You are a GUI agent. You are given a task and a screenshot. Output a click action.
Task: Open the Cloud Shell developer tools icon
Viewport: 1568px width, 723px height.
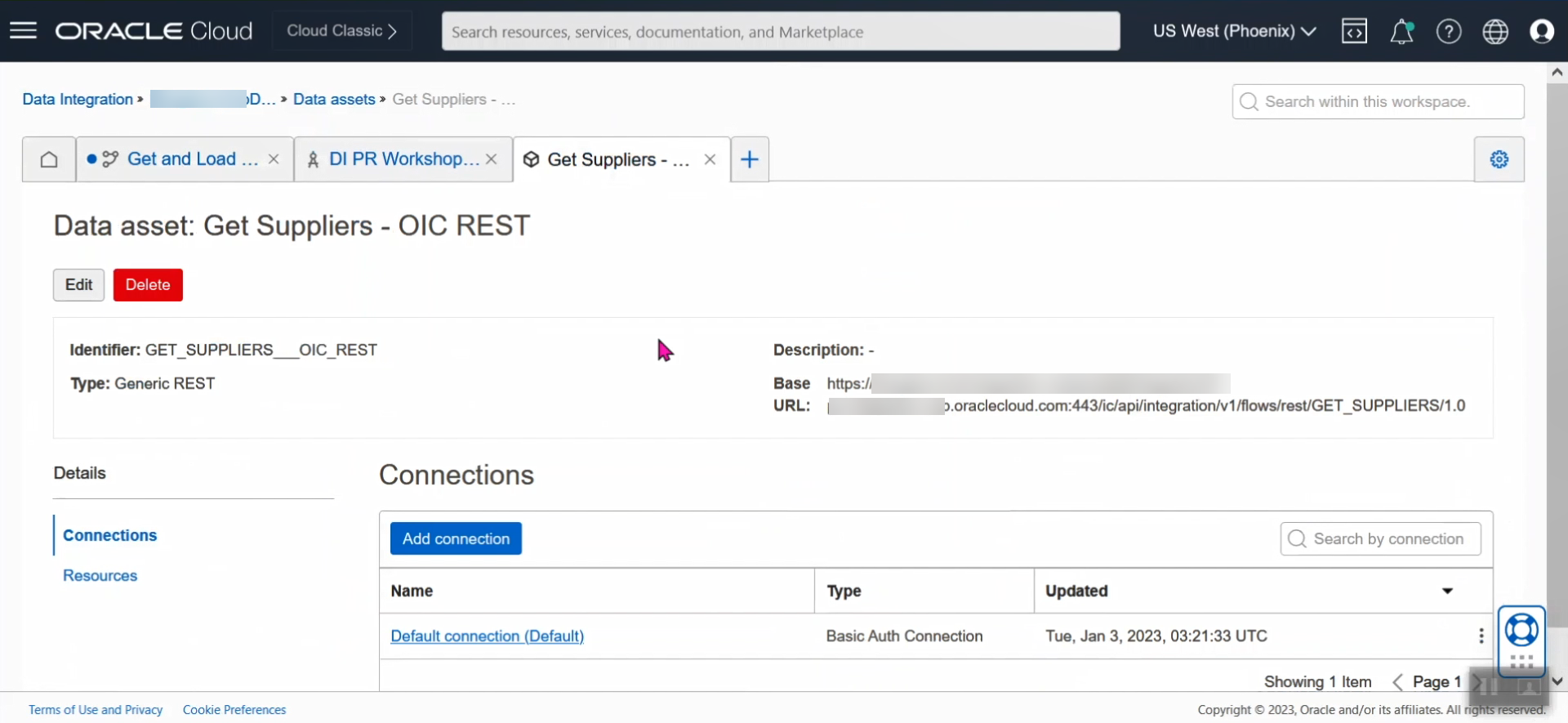[1354, 31]
